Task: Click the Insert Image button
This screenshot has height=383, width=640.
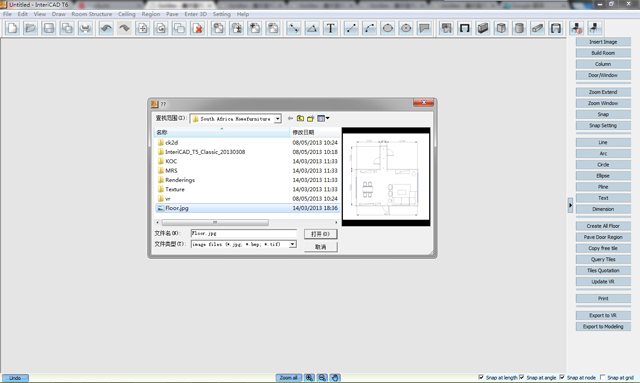Action: [603, 42]
